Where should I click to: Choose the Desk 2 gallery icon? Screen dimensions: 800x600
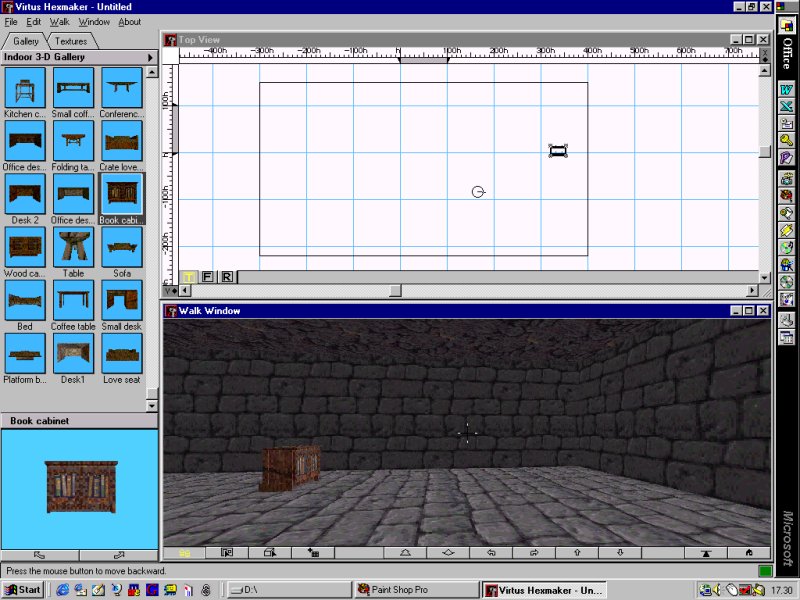click(x=24, y=193)
